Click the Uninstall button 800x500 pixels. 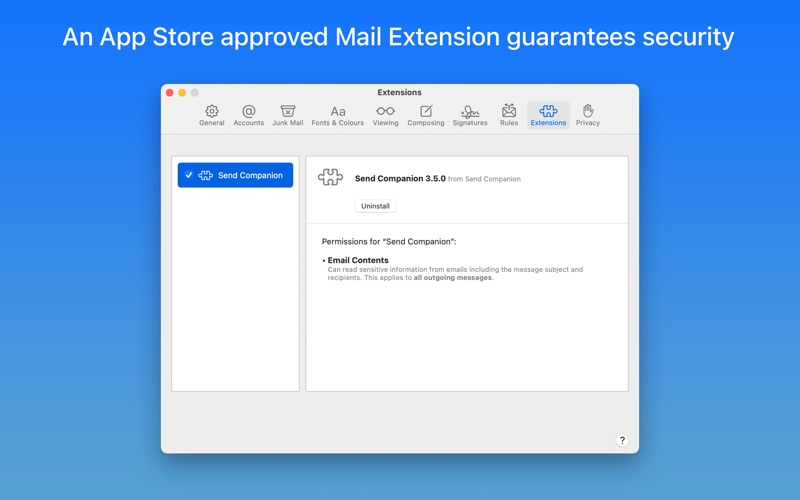pyautogui.click(x=376, y=206)
